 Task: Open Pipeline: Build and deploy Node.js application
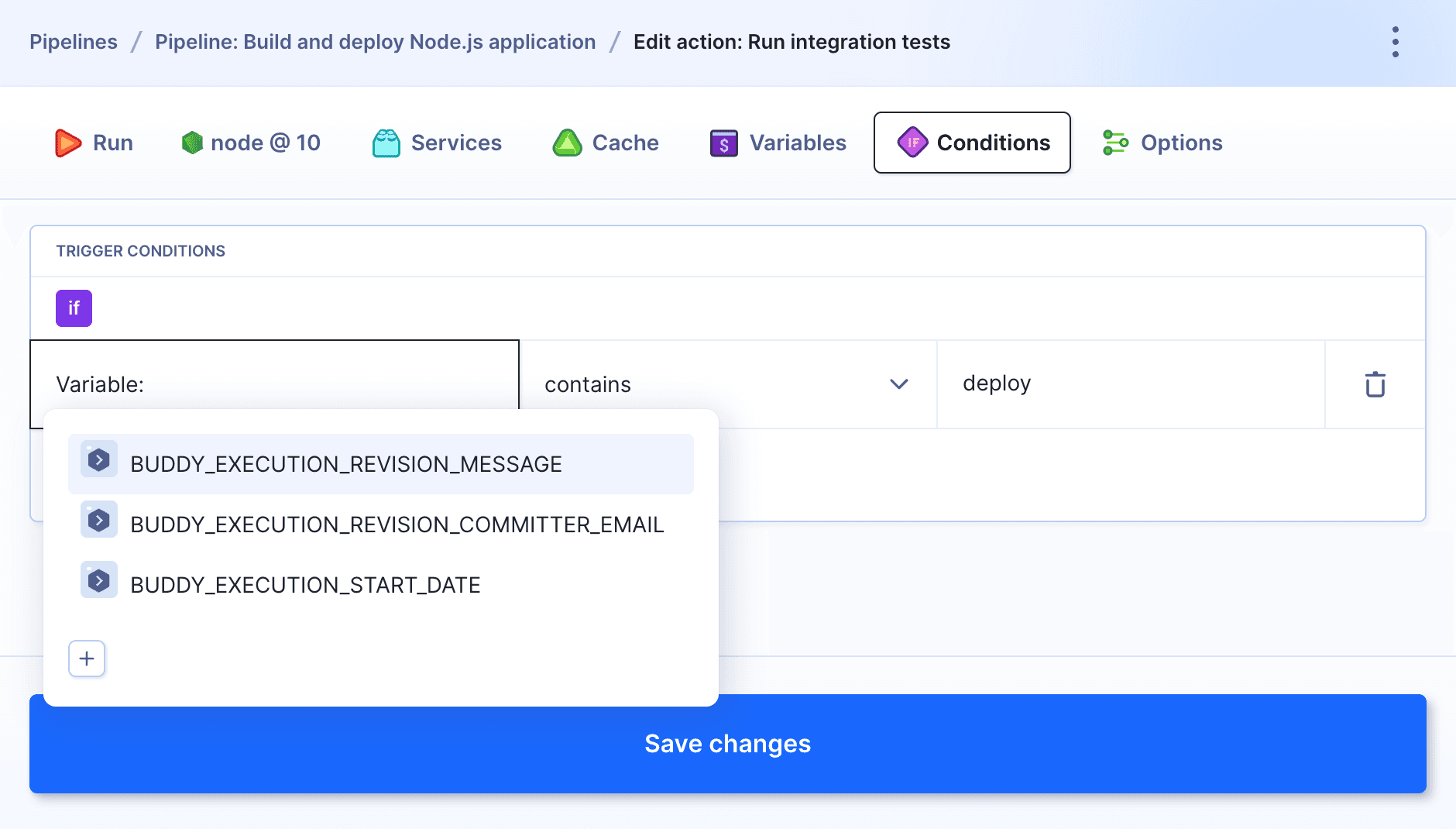375,42
